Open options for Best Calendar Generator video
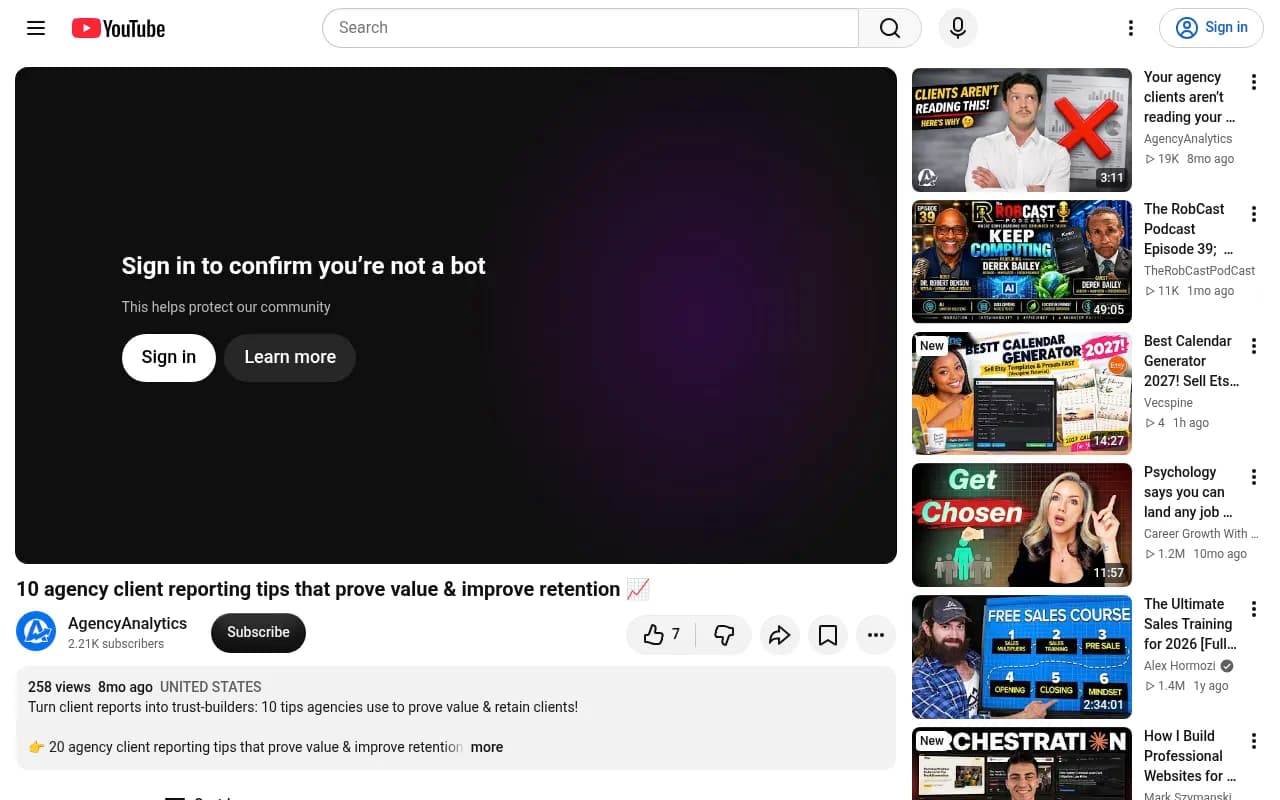1280x800 pixels. (1254, 346)
